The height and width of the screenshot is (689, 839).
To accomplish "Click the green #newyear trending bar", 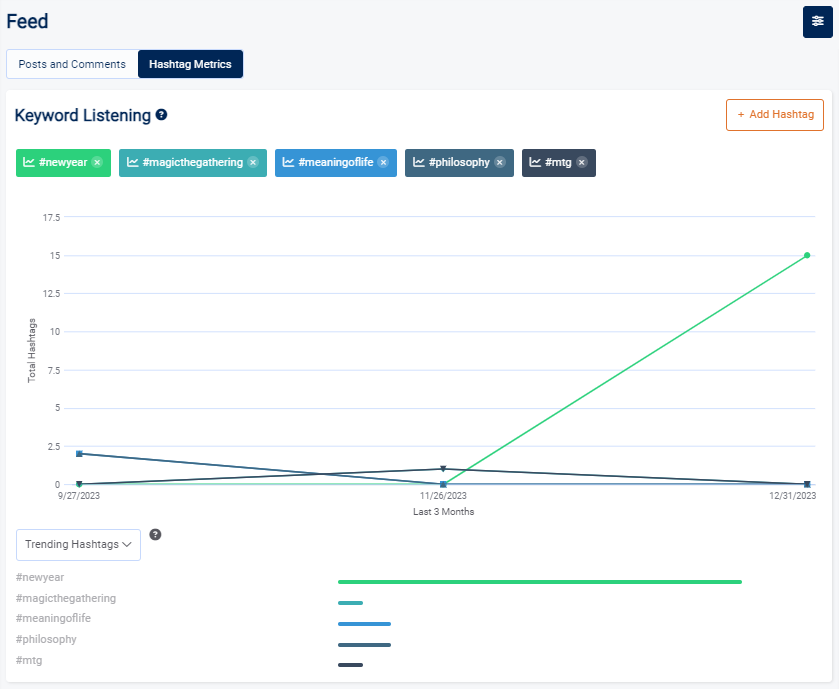I will [539, 581].
